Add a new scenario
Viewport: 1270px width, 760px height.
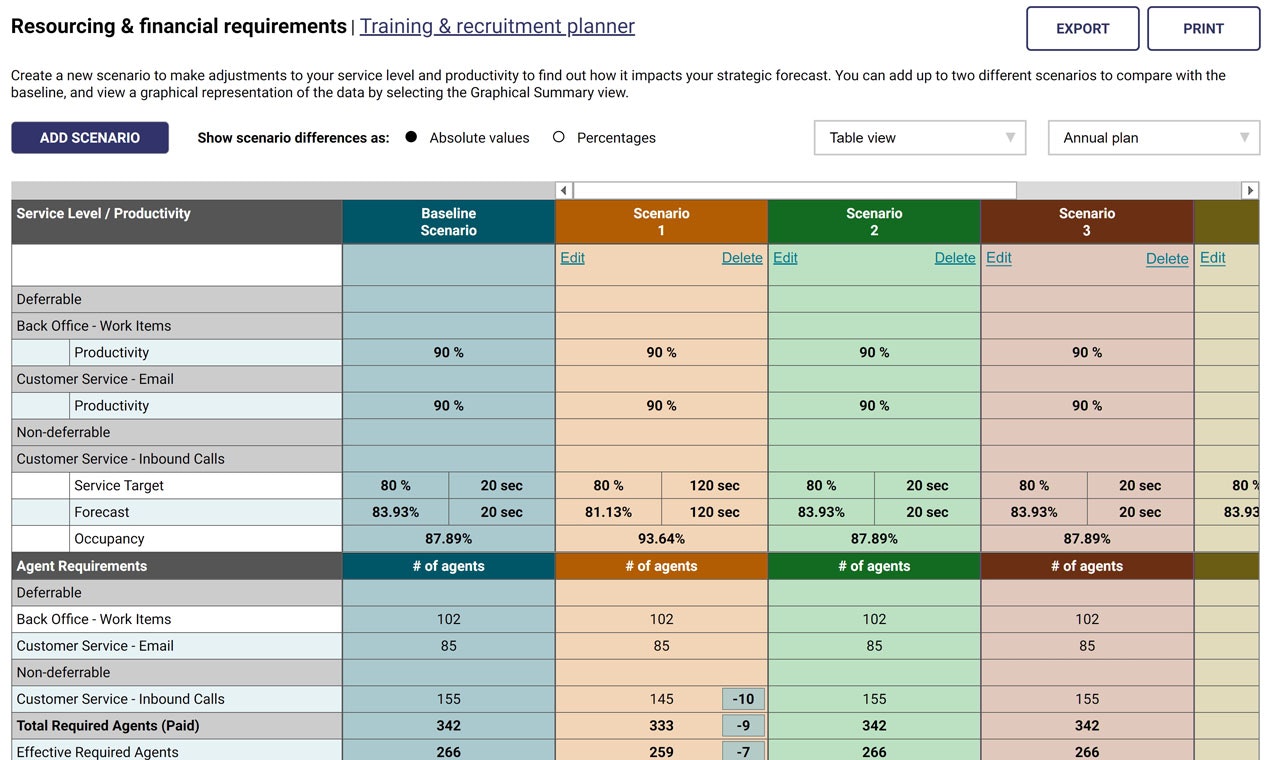click(x=90, y=138)
